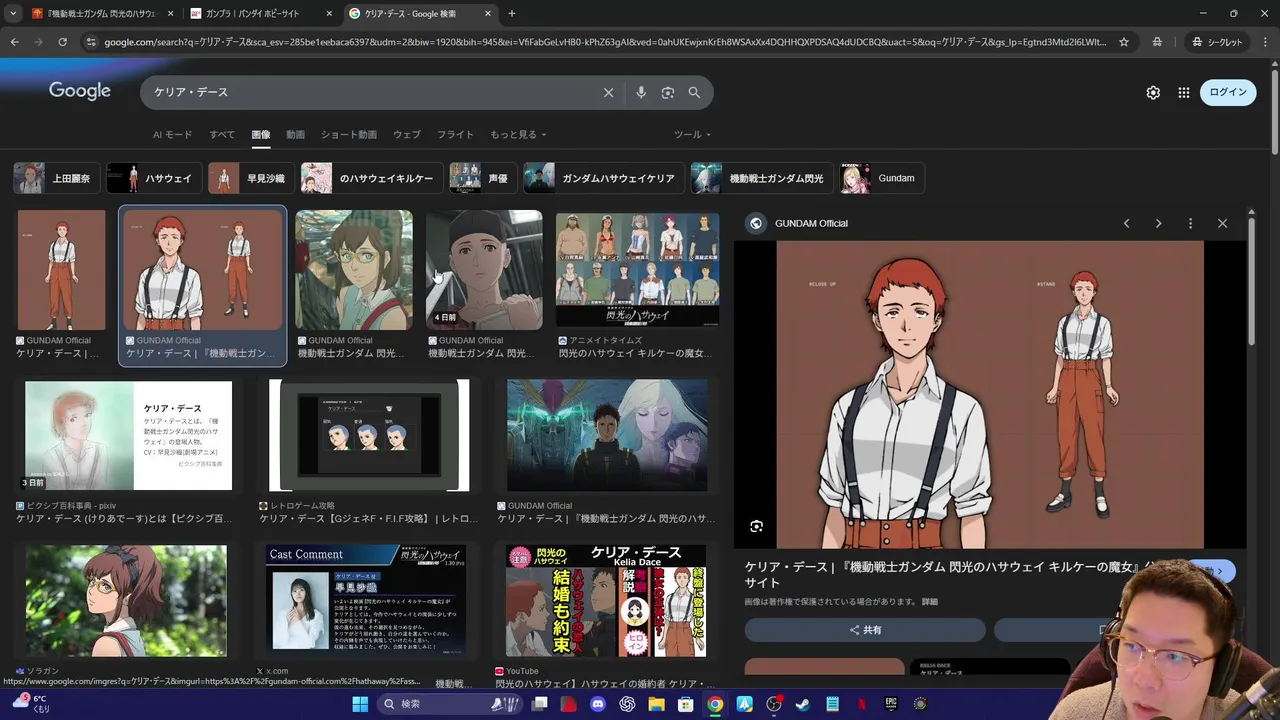Open Google Lens image search icon

[x=668, y=92]
